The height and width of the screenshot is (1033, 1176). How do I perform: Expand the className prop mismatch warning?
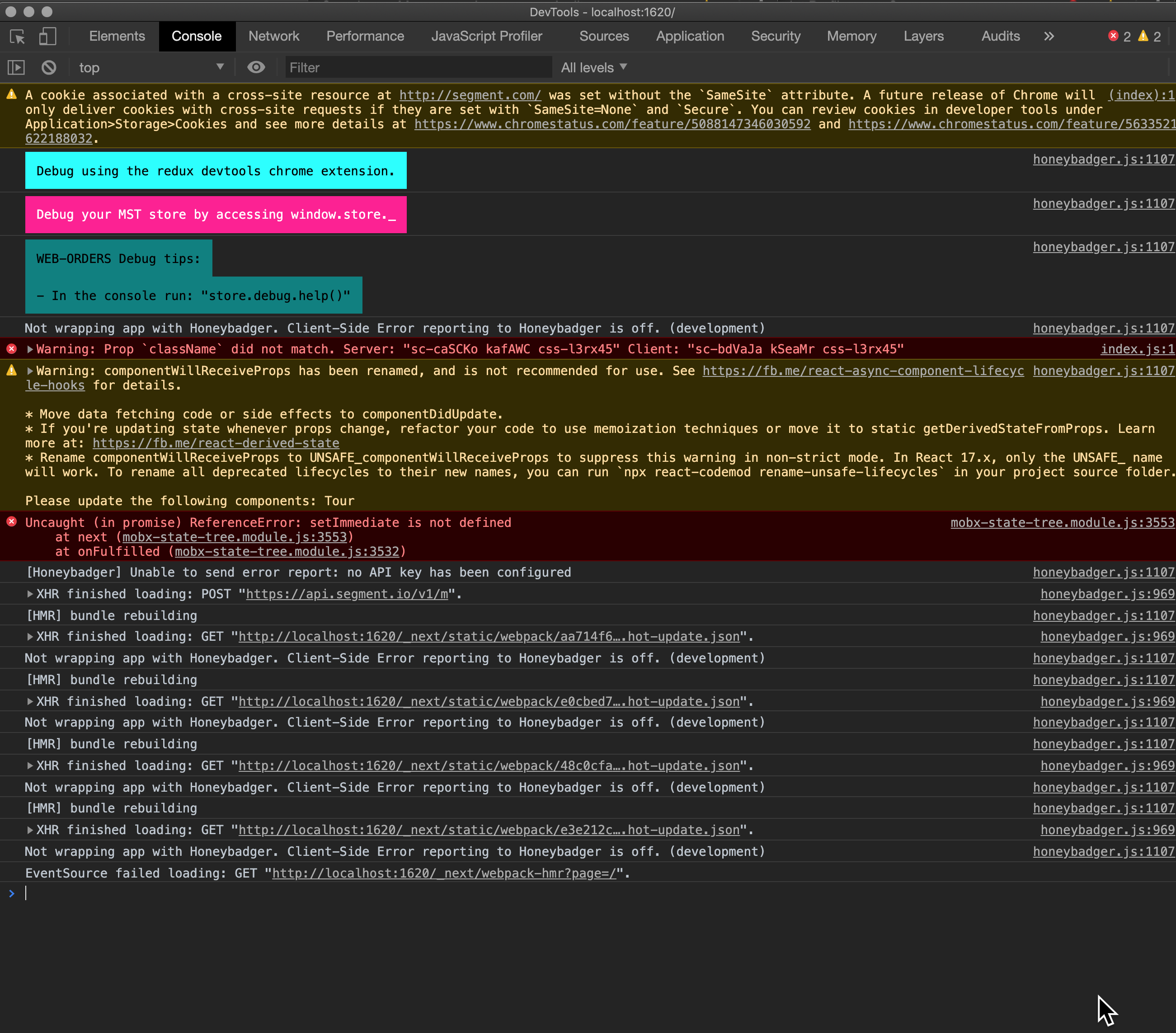point(29,349)
